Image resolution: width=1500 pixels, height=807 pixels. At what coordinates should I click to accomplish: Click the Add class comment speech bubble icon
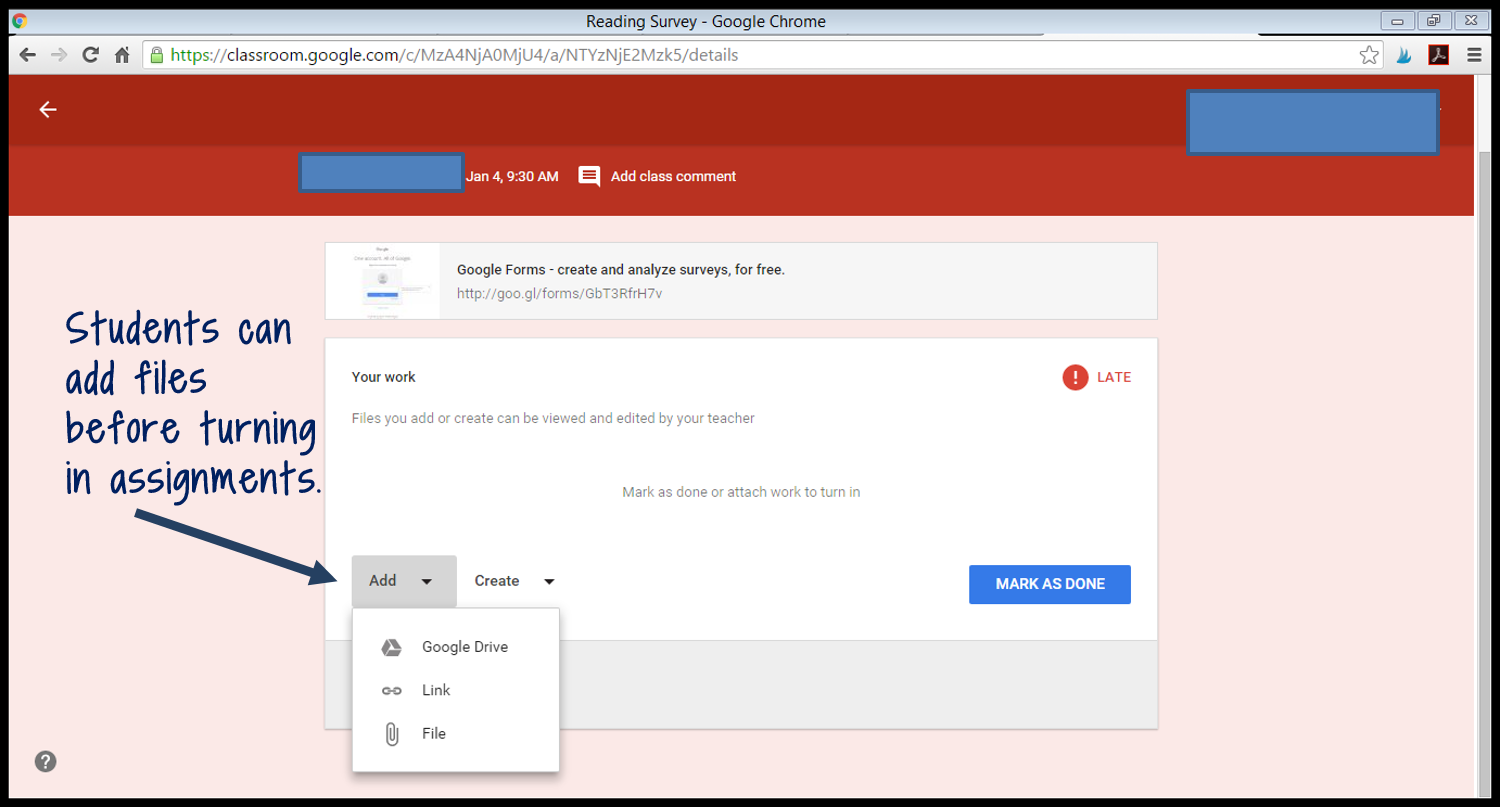pyautogui.click(x=589, y=176)
